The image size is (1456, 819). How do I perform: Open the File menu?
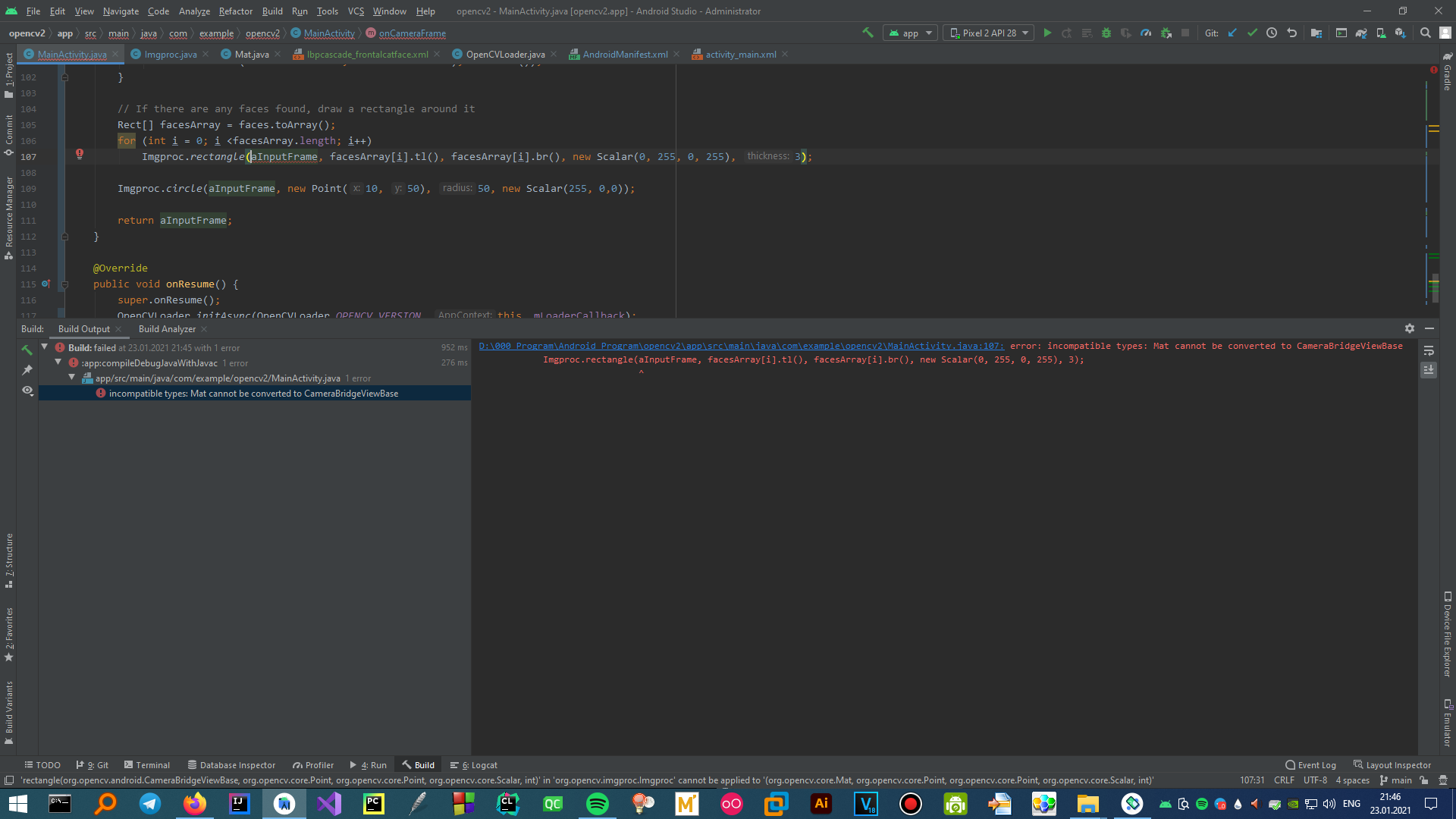33,11
